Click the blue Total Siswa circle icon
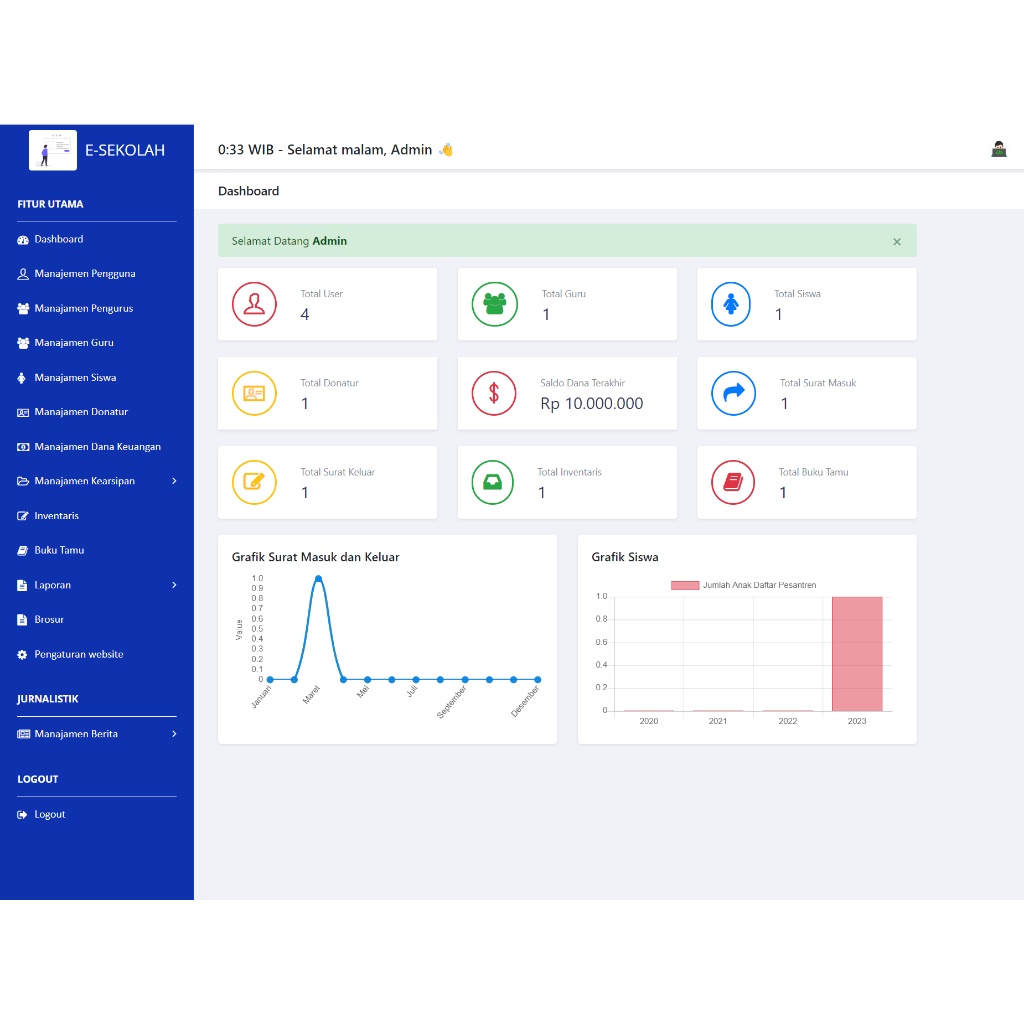 [731, 304]
